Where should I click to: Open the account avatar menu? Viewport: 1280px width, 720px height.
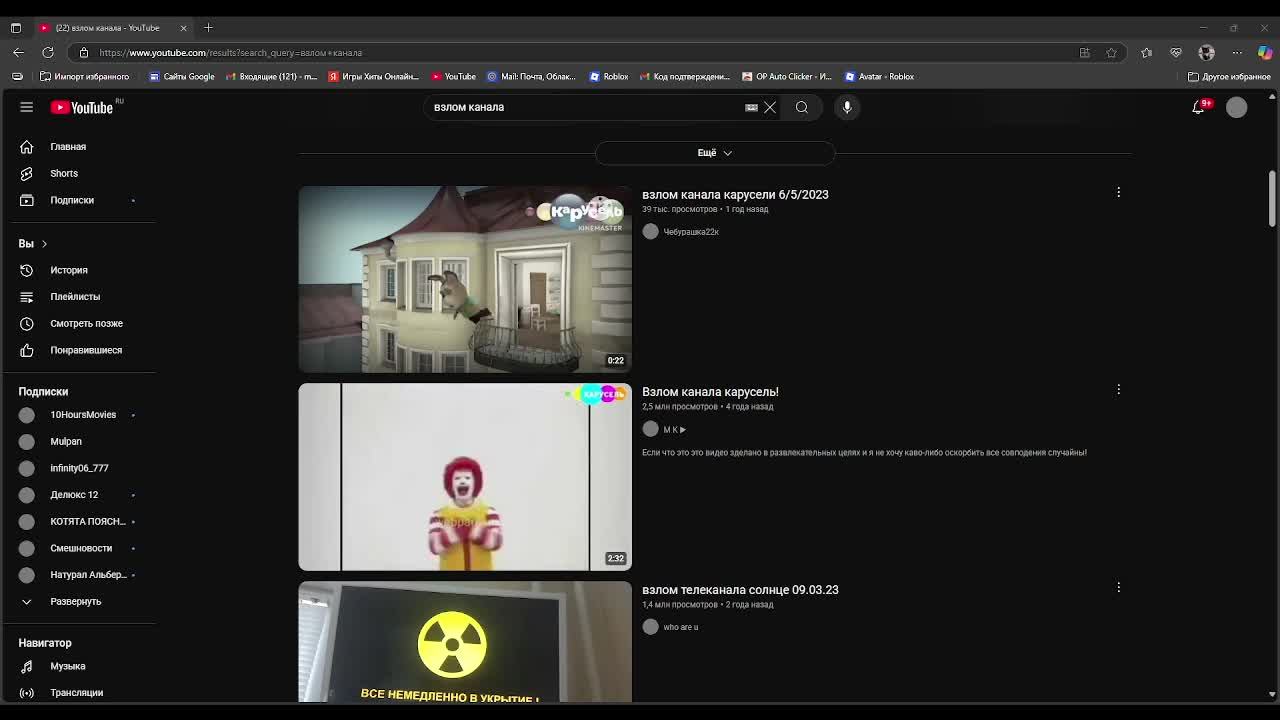point(1237,107)
